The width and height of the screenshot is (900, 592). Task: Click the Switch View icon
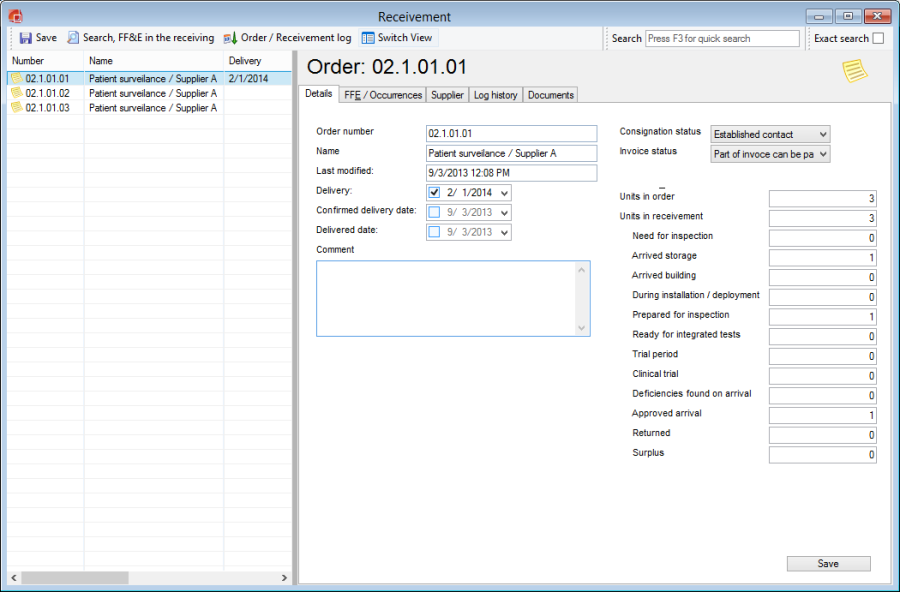tap(368, 38)
